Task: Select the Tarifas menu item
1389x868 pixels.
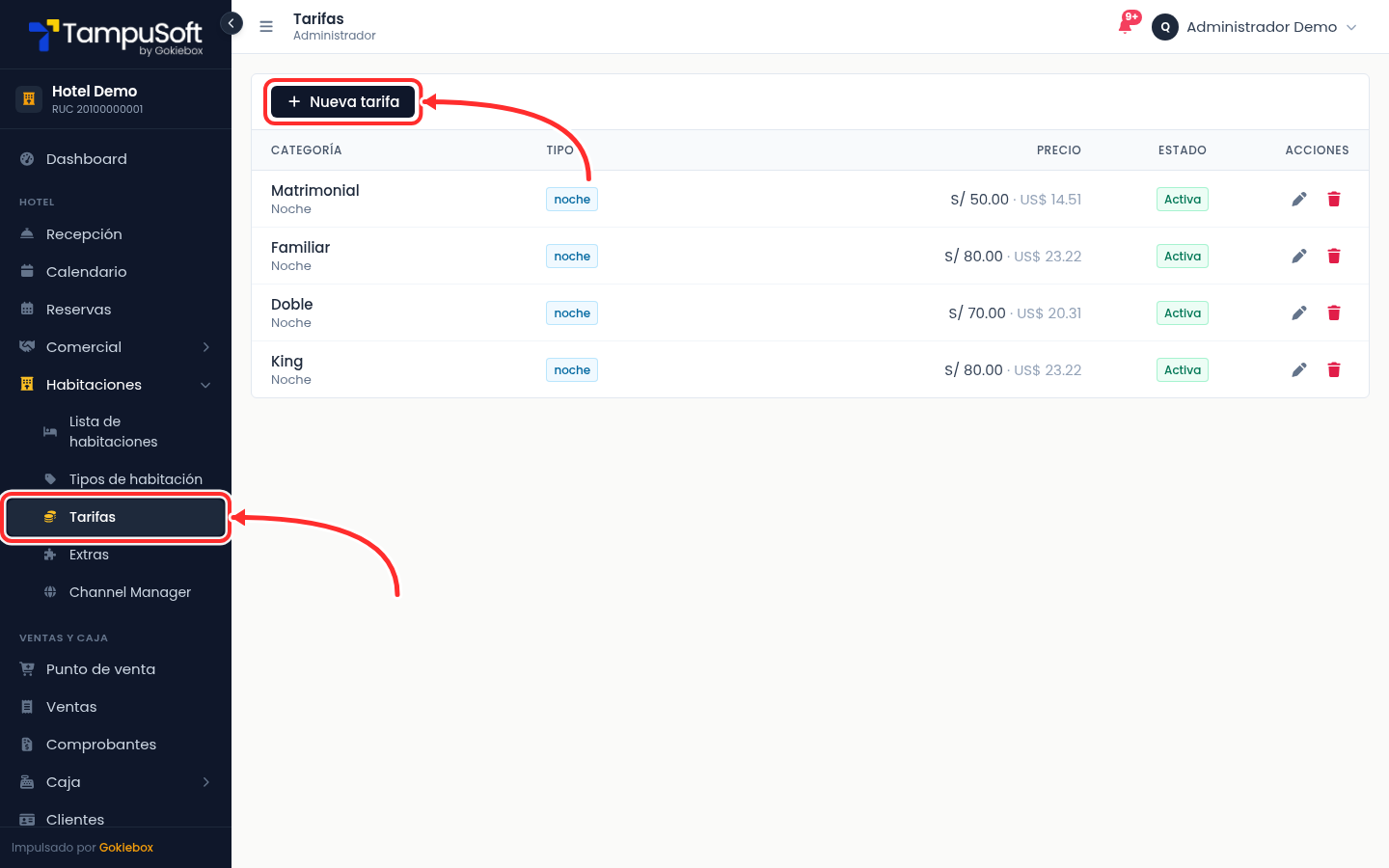Action: [x=116, y=517]
